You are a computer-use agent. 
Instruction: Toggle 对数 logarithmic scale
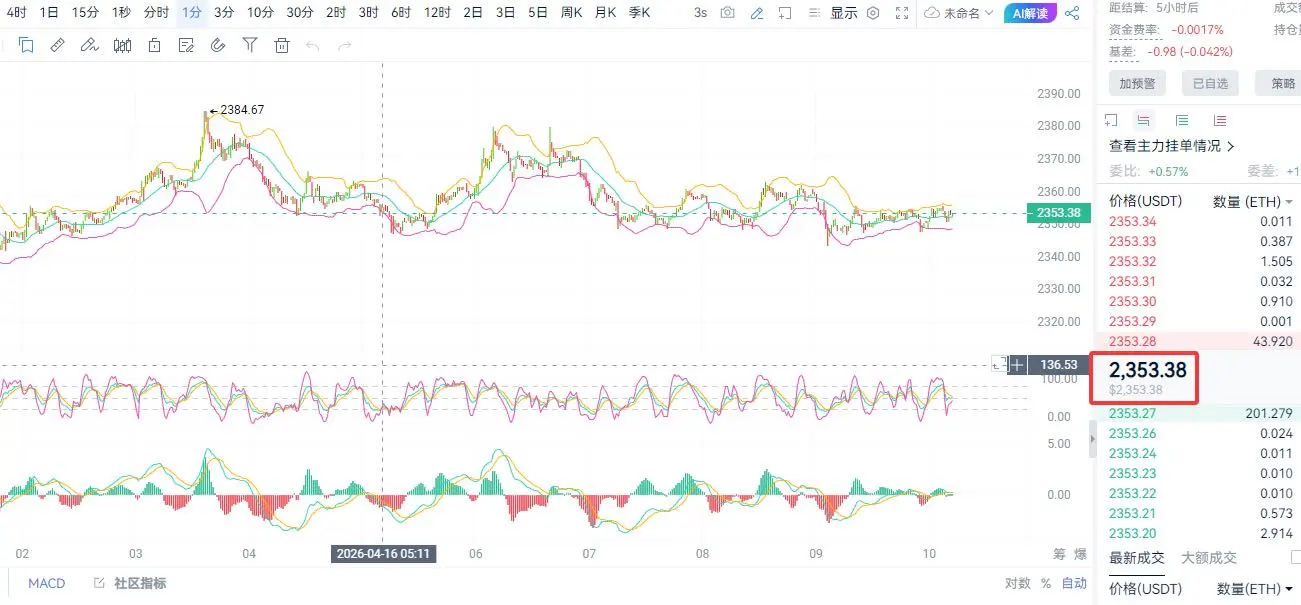[x=1017, y=583]
